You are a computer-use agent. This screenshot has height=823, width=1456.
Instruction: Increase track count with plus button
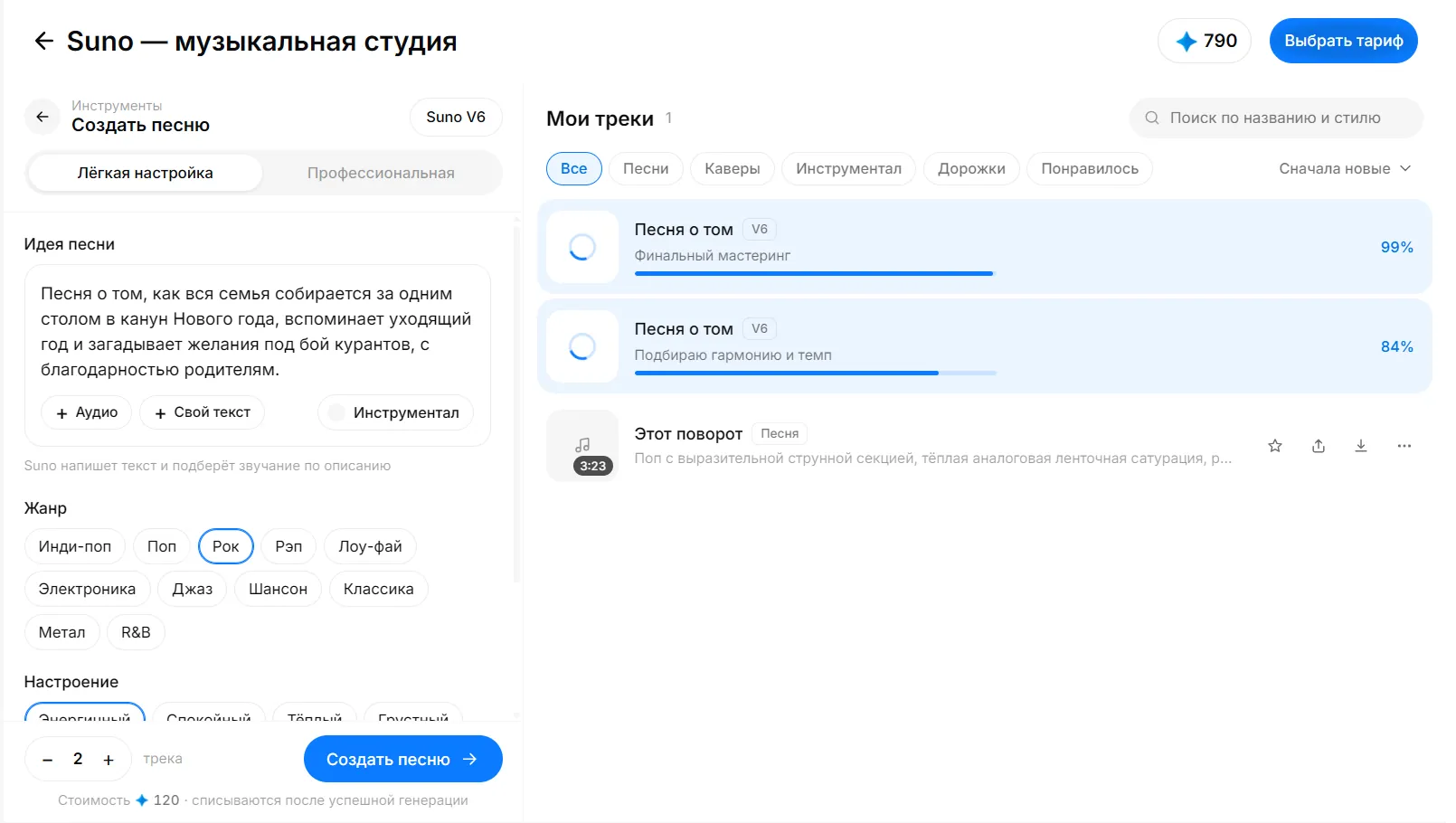coord(109,760)
